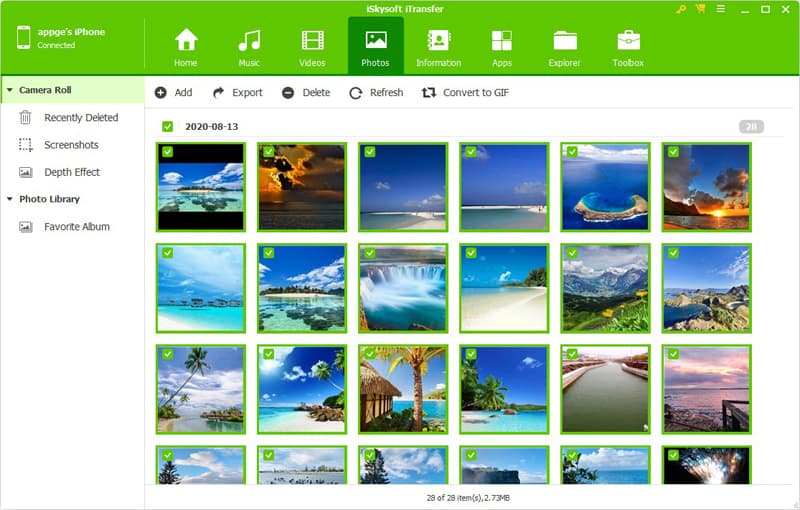Select the Recently Deleted album

point(73,117)
